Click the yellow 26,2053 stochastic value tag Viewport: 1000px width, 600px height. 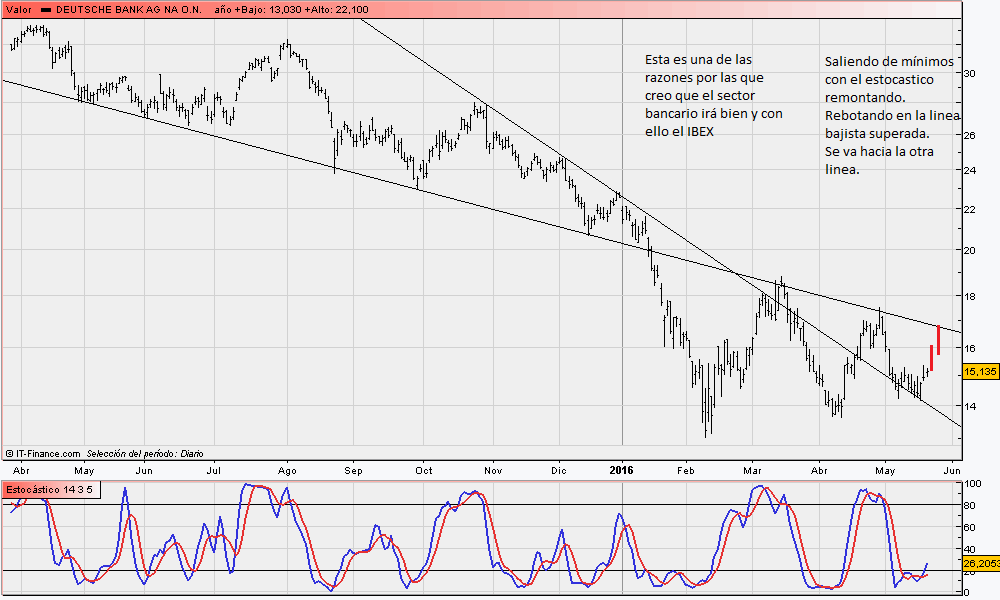[x=979, y=563]
